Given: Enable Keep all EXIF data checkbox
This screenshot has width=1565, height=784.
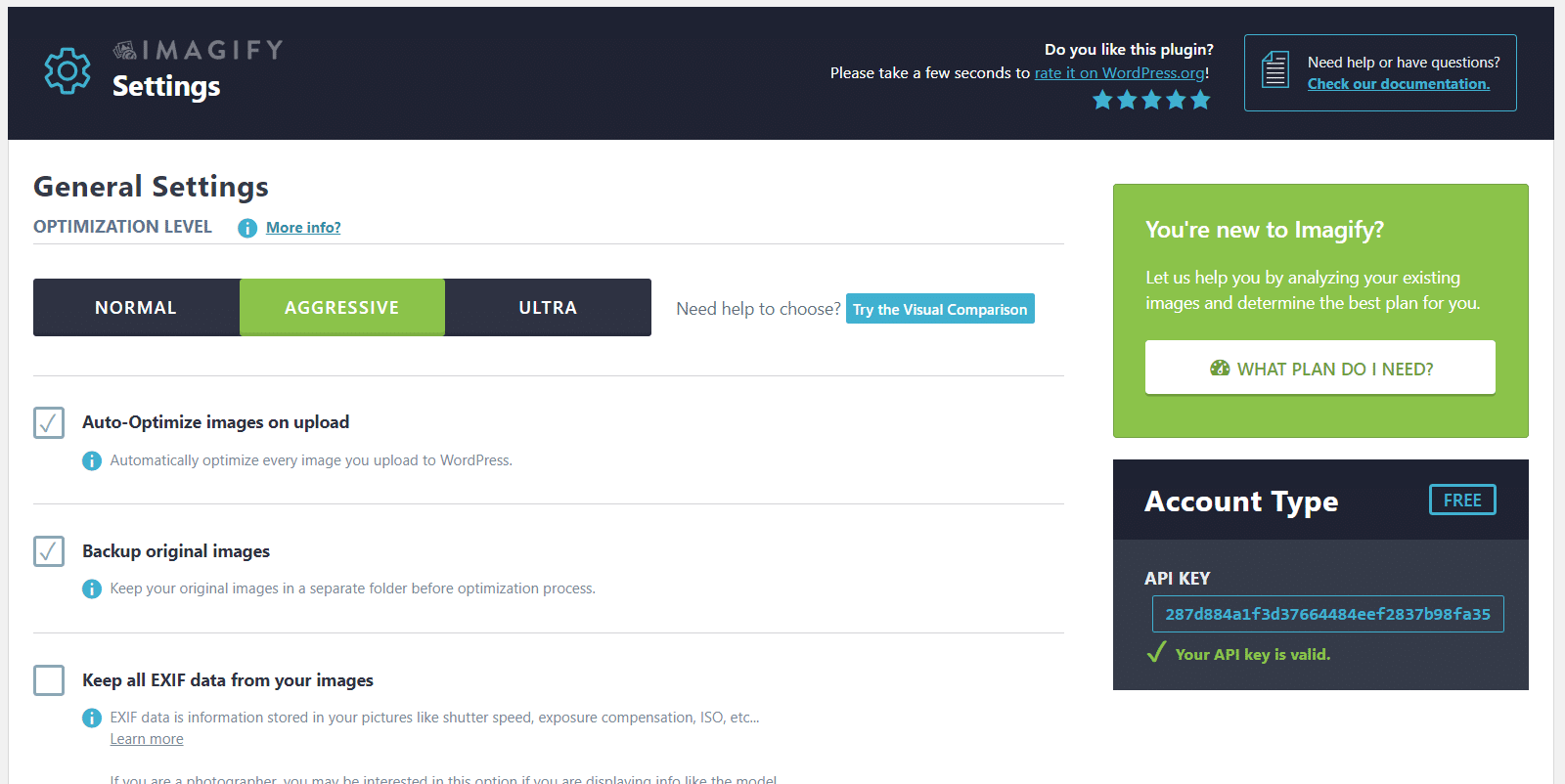Looking at the screenshot, I should click(49, 680).
